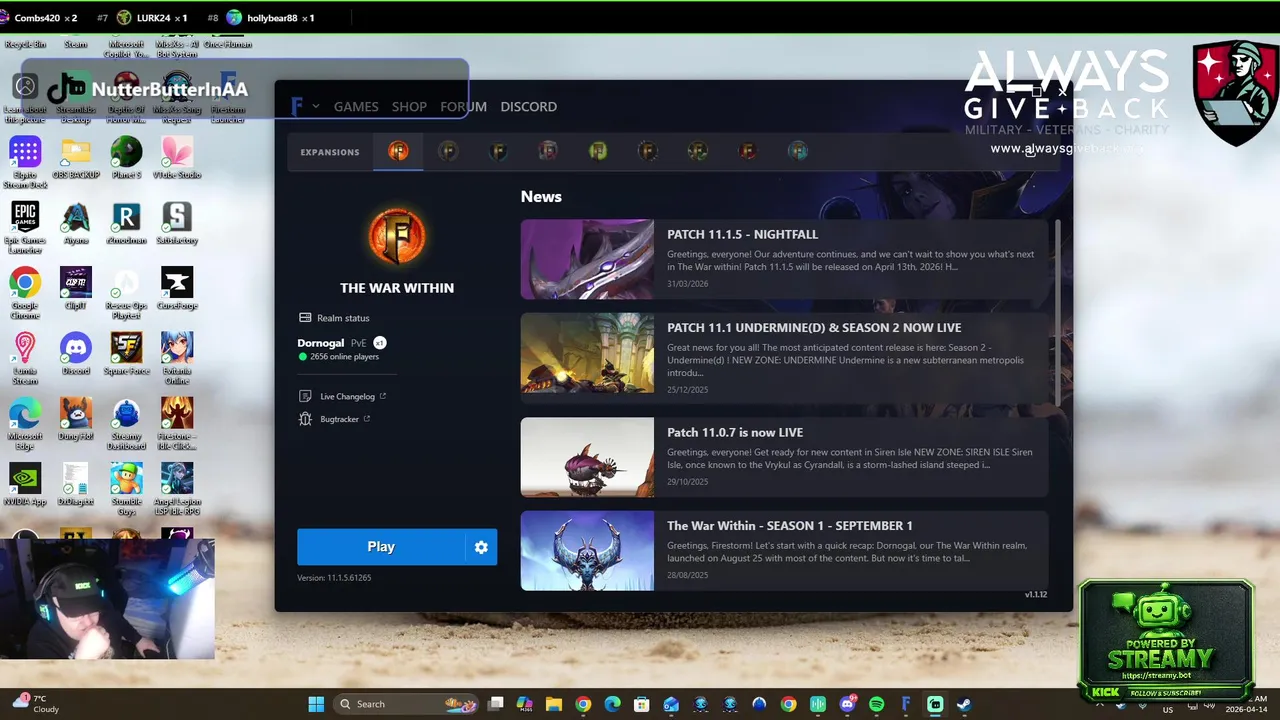Viewport: 1280px width, 720px height.
Task: Open Patch 11.1.5 Nightfall news article
Action: (784, 259)
